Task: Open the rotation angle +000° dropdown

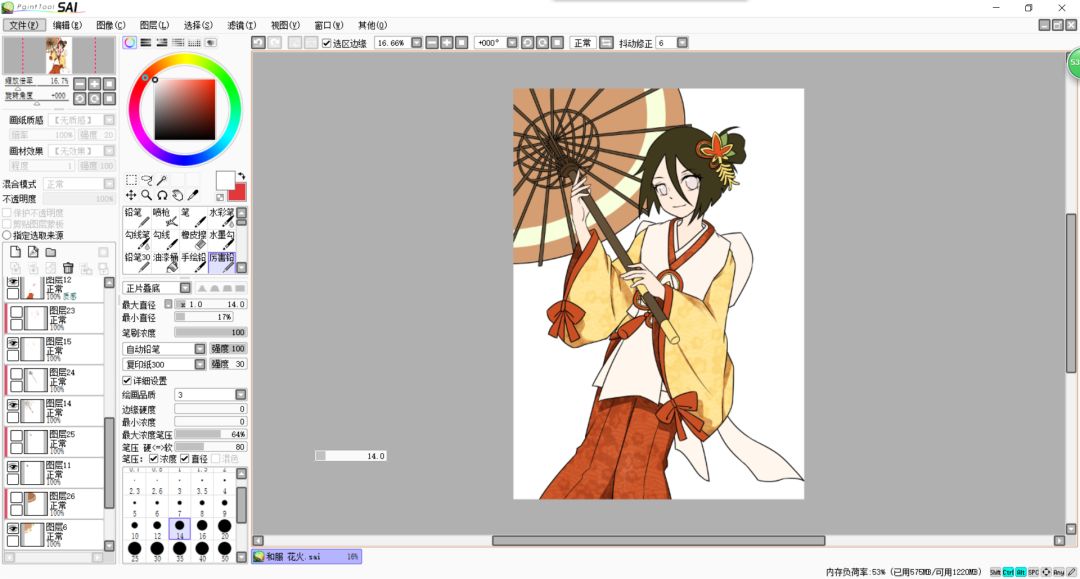Action: pos(512,43)
